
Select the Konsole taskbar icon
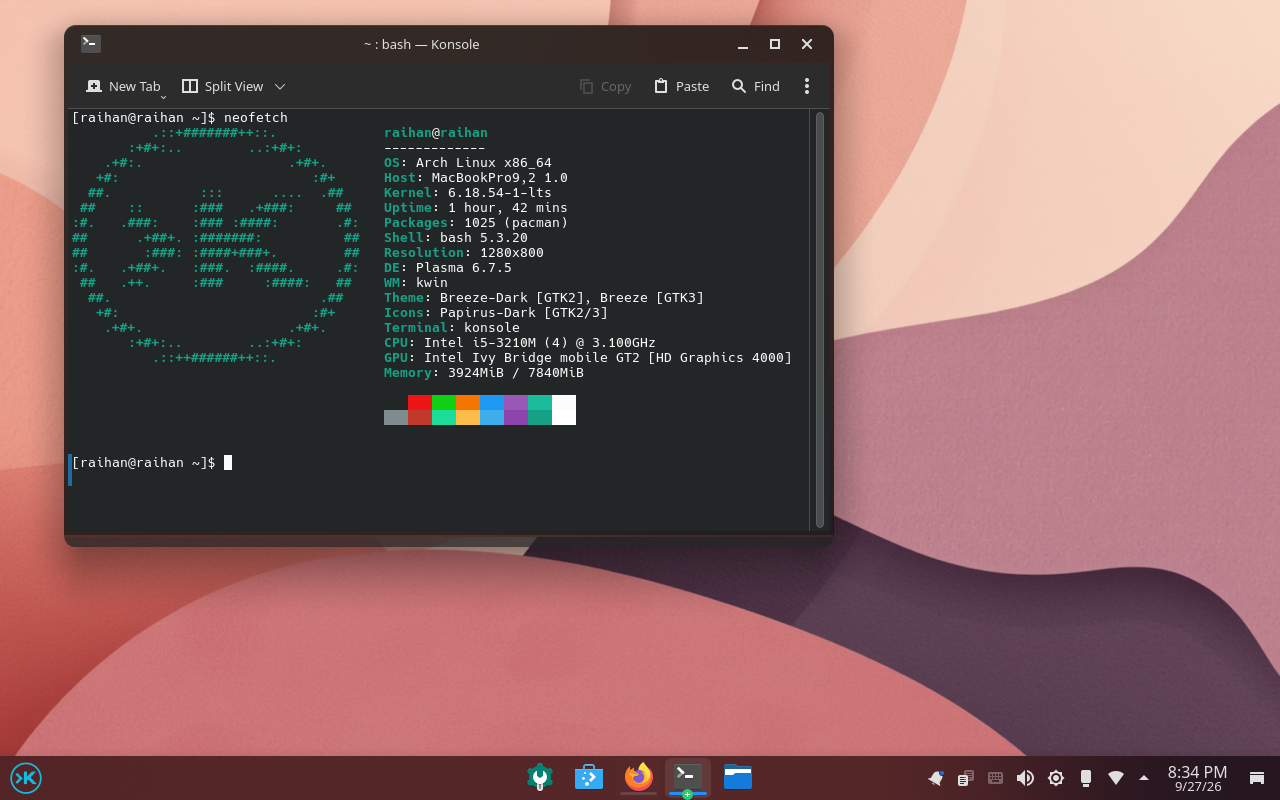point(688,777)
